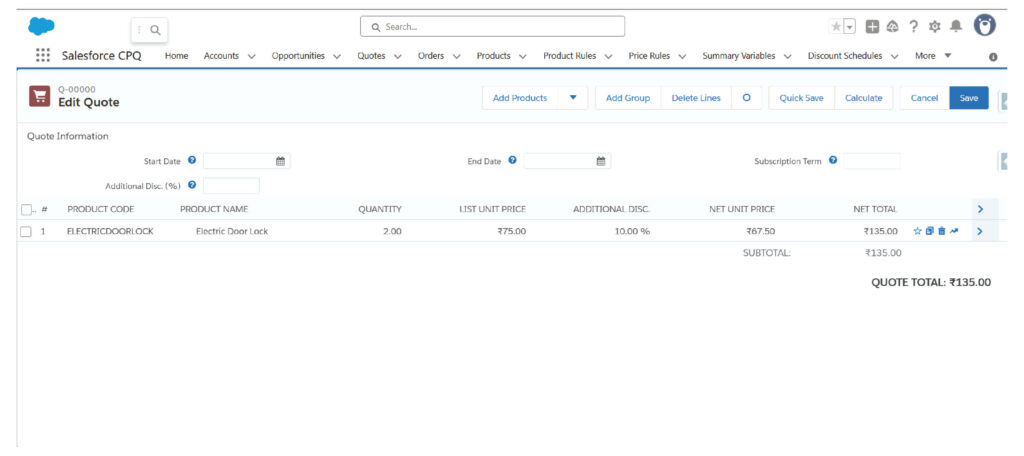1024x456 pixels.
Task: Edit the 2.00 quantity cell
Action: 391,231
